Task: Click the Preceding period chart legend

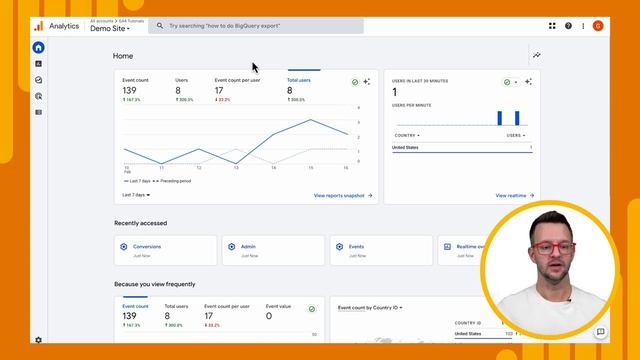Action: 172,181
